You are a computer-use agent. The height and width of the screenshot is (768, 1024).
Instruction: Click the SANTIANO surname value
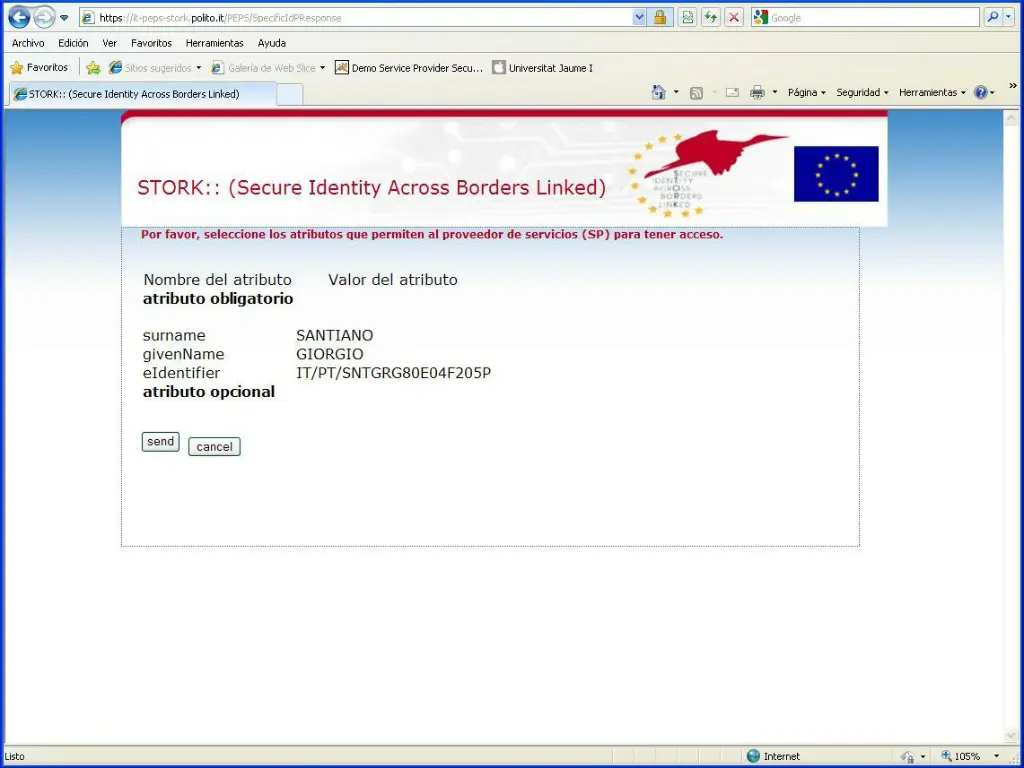pos(334,336)
